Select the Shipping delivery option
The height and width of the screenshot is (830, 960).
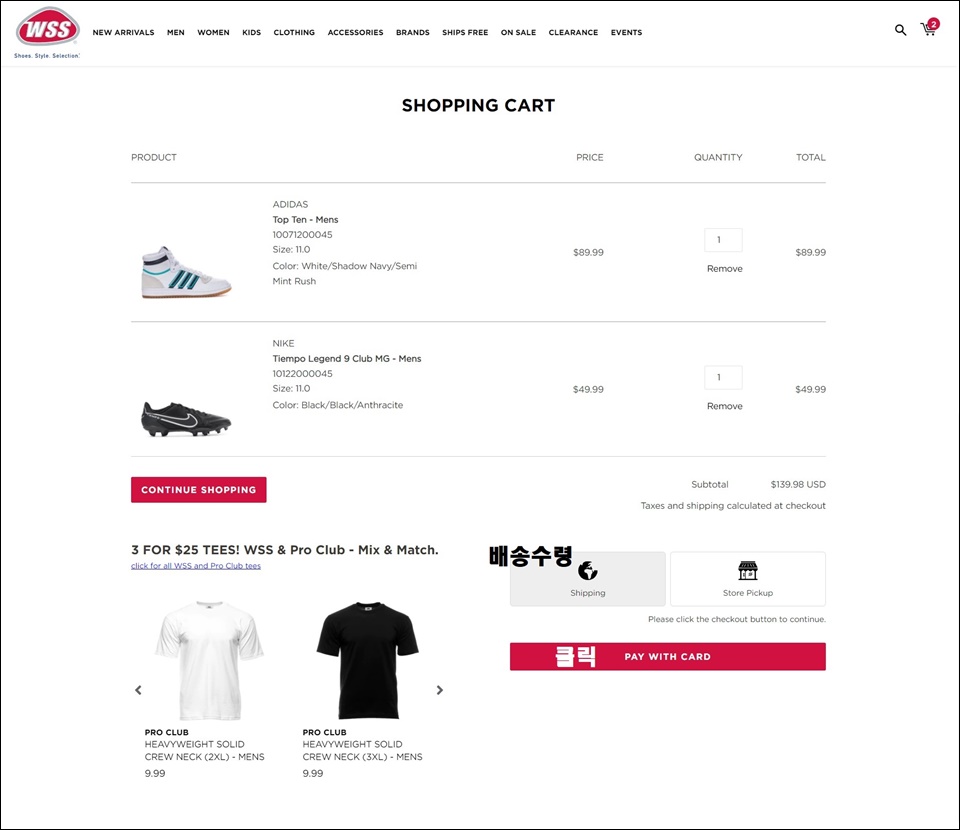point(588,579)
